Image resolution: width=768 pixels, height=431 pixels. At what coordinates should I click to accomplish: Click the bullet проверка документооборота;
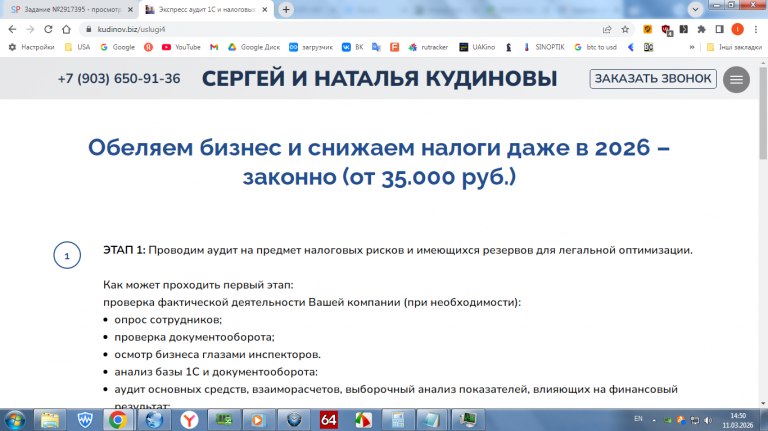194,337
